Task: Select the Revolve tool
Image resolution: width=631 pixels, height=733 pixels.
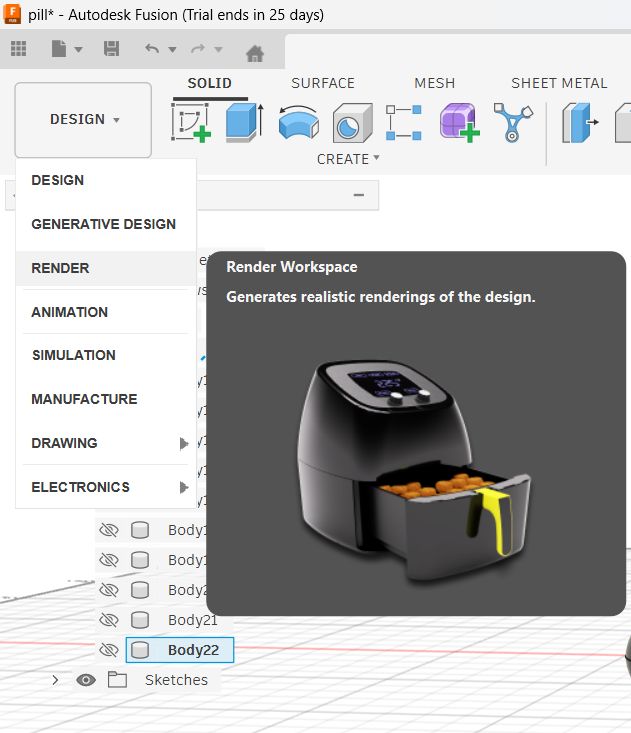Action: 299,122
